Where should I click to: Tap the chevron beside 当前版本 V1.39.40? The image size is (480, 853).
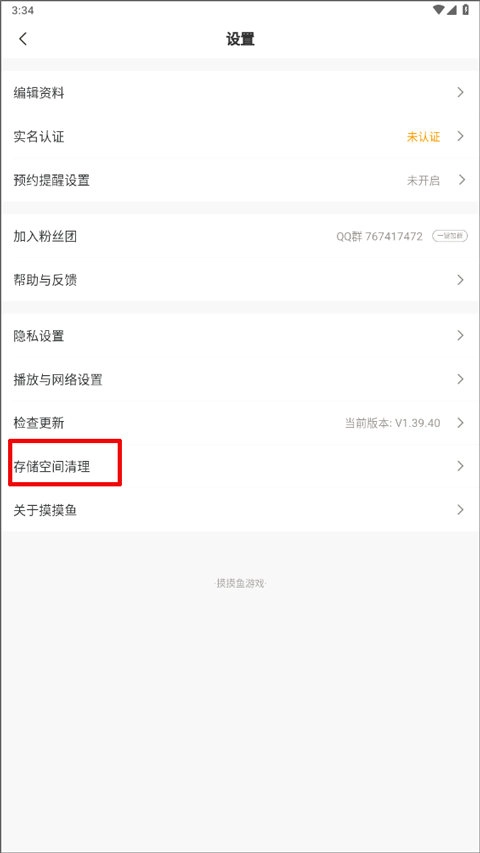click(460, 422)
